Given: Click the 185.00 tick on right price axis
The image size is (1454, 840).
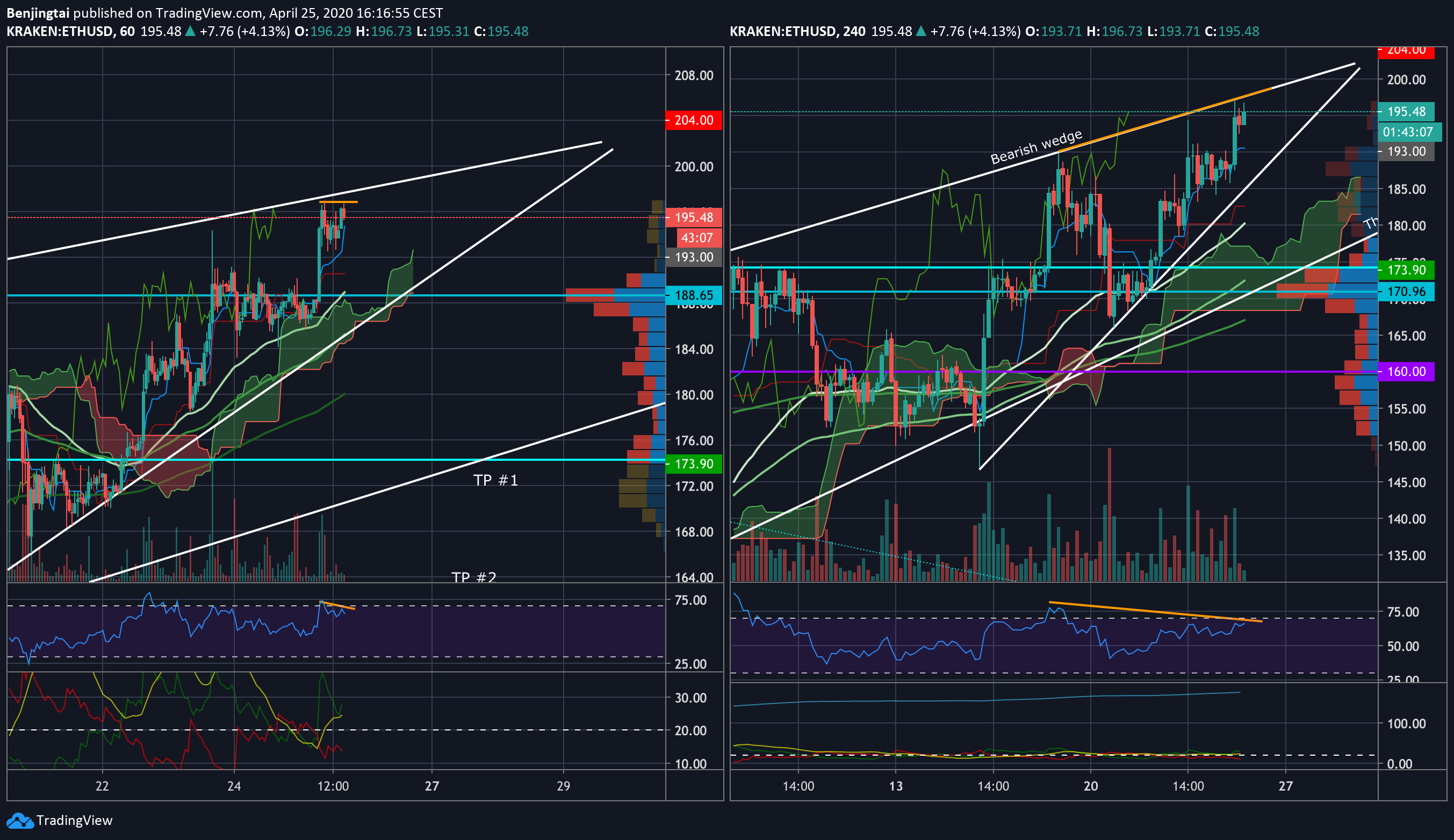Looking at the screenshot, I should tap(1406, 189).
